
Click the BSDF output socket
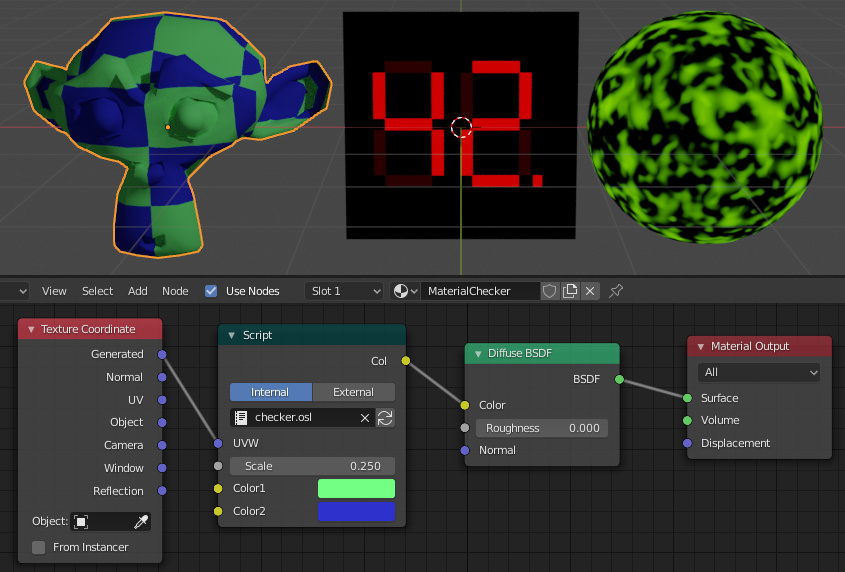coord(619,380)
